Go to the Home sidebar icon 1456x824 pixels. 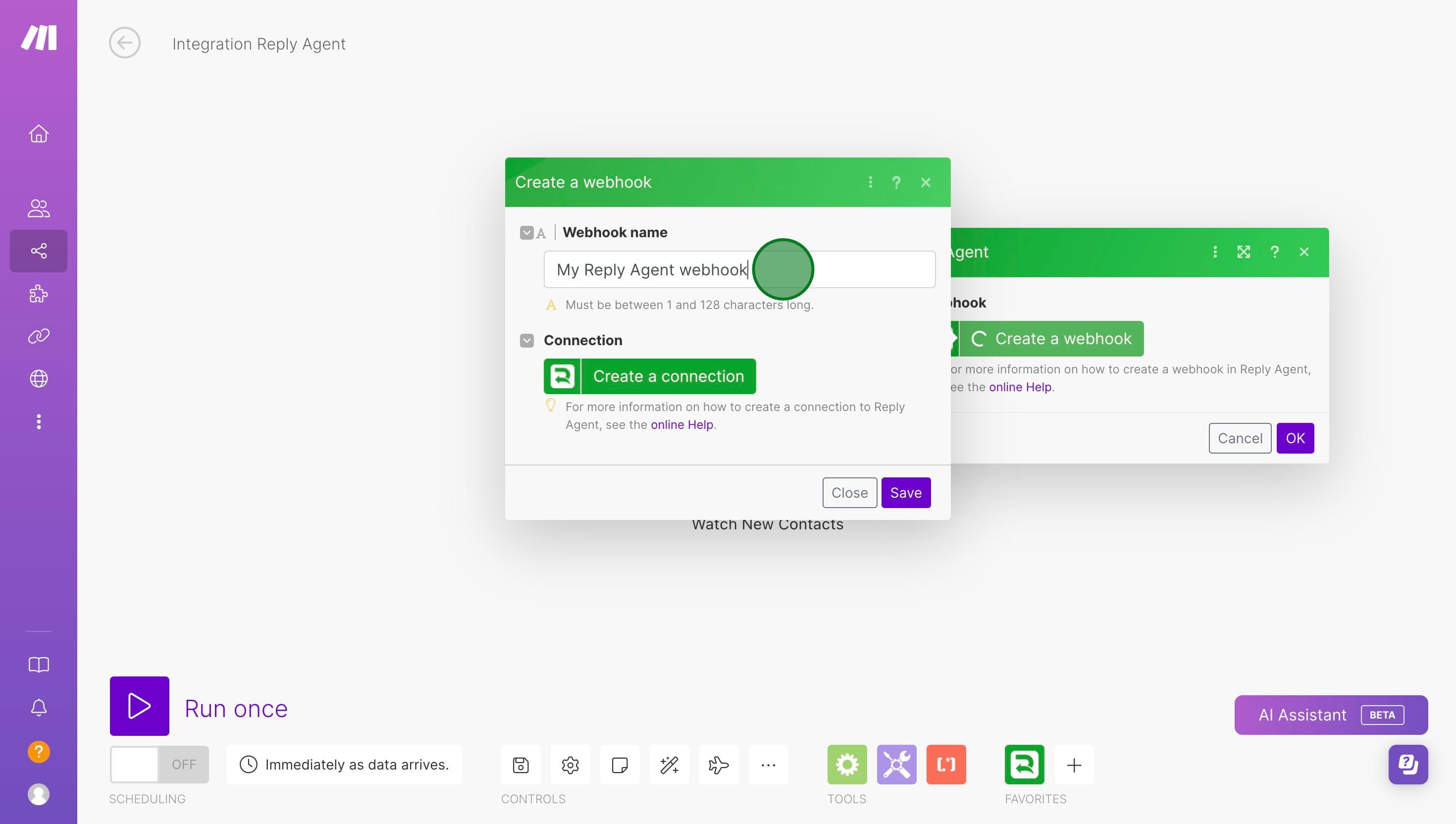(39, 134)
